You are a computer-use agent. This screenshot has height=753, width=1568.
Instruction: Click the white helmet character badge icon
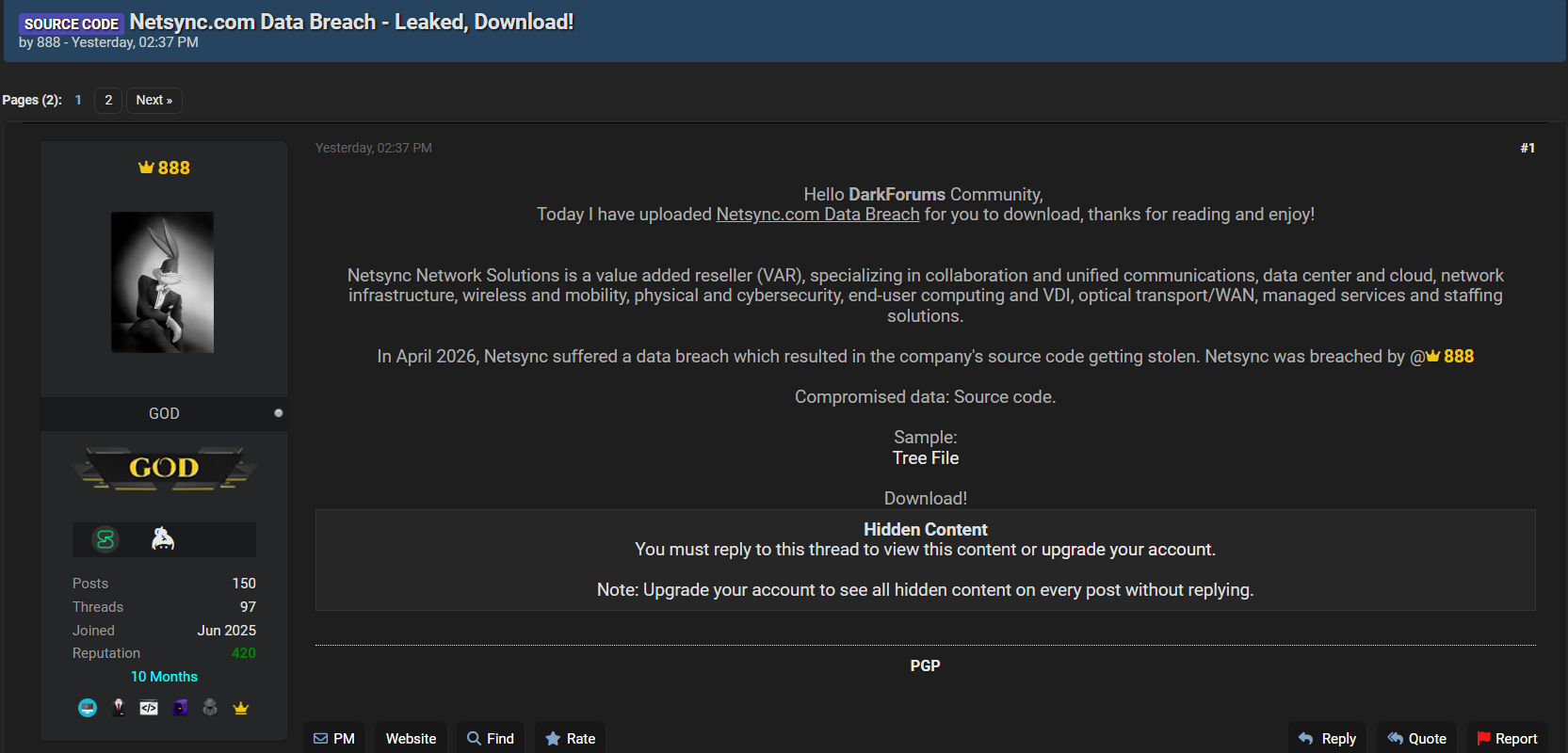point(163,538)
